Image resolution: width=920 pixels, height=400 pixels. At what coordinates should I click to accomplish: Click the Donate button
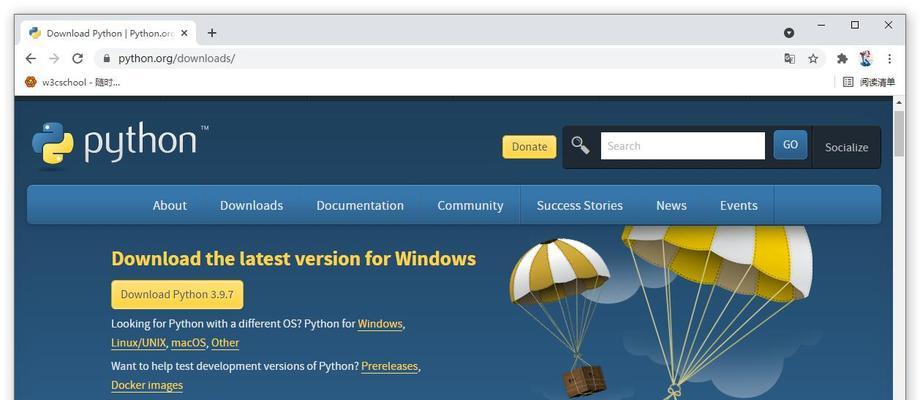[529, 147]
